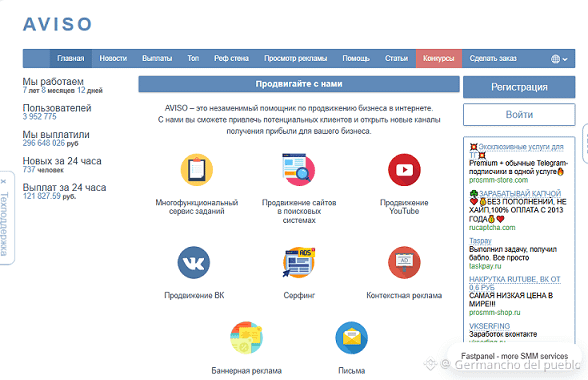588x380 pixels.
Task: Open the Техподдержка support side tab
Action: click(x=4, y=224)
